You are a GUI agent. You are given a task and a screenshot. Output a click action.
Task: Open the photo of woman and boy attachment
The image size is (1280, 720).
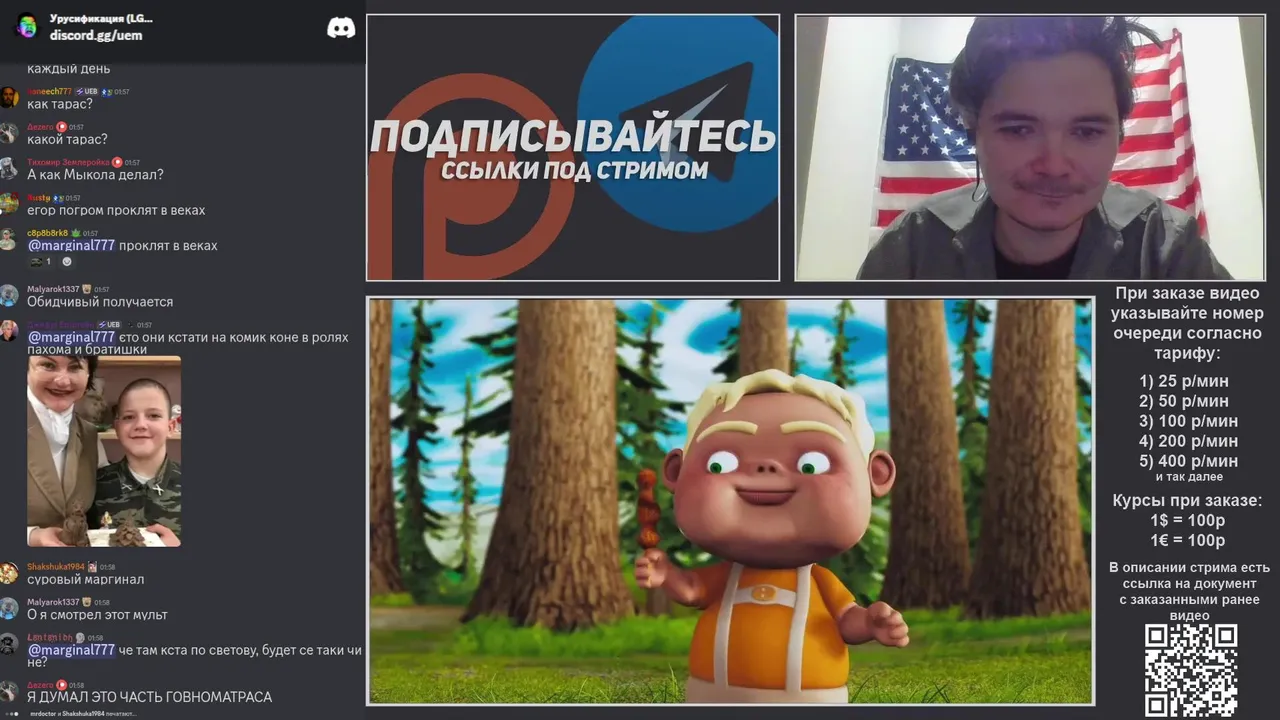104,451
